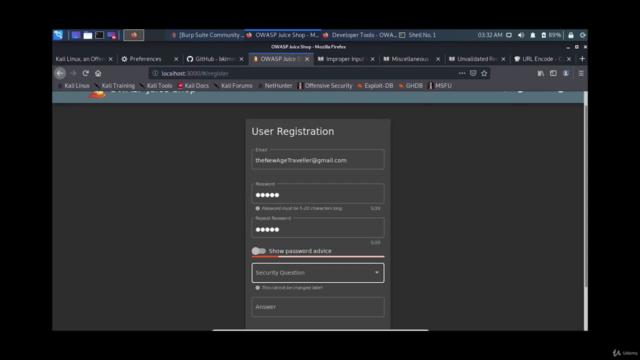Reload the current page
The image size is (640, 360).
[x=85, y=73]
